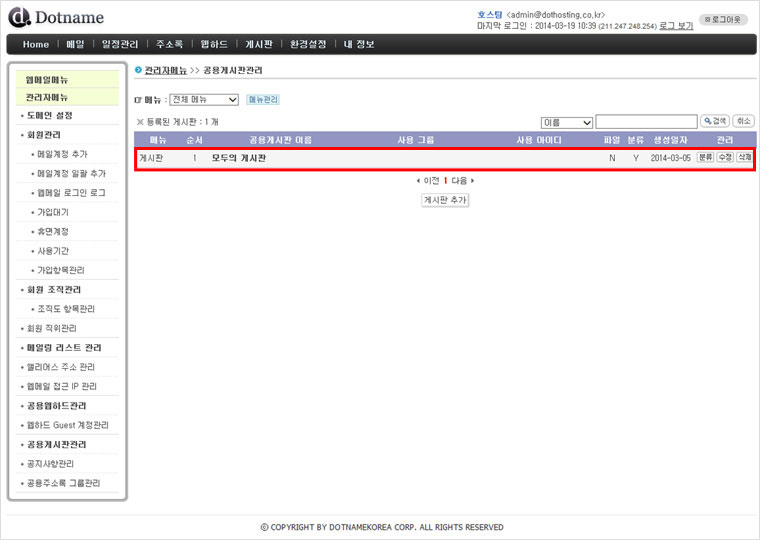Click the 게시판 추가 button

[x=444, y=200]
